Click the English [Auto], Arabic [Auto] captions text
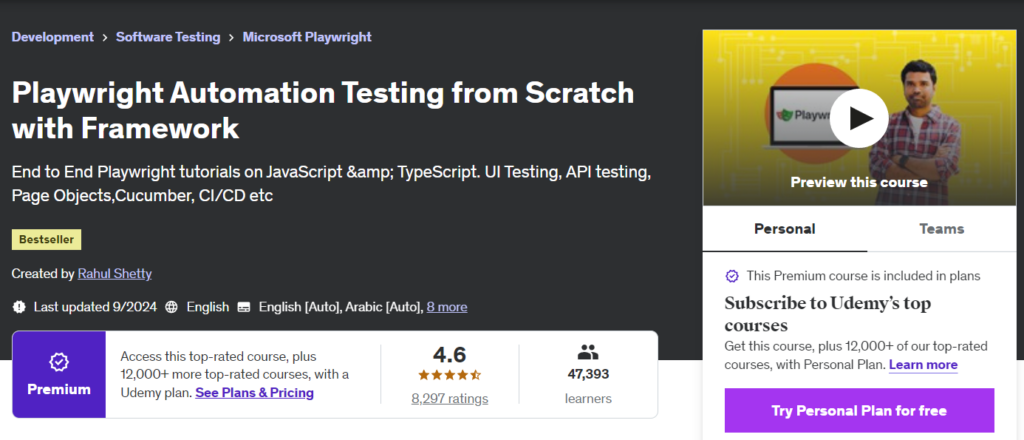 click(340, 307)
